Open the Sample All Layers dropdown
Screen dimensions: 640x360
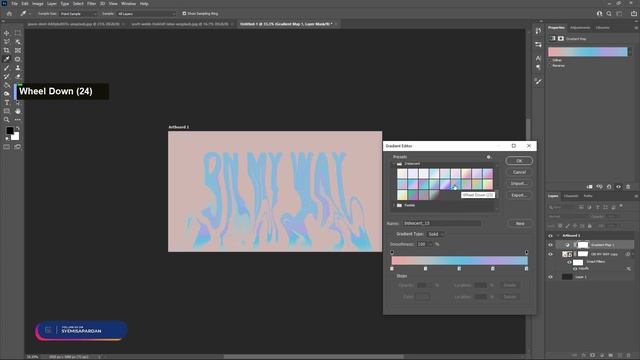tap(146, 13)
